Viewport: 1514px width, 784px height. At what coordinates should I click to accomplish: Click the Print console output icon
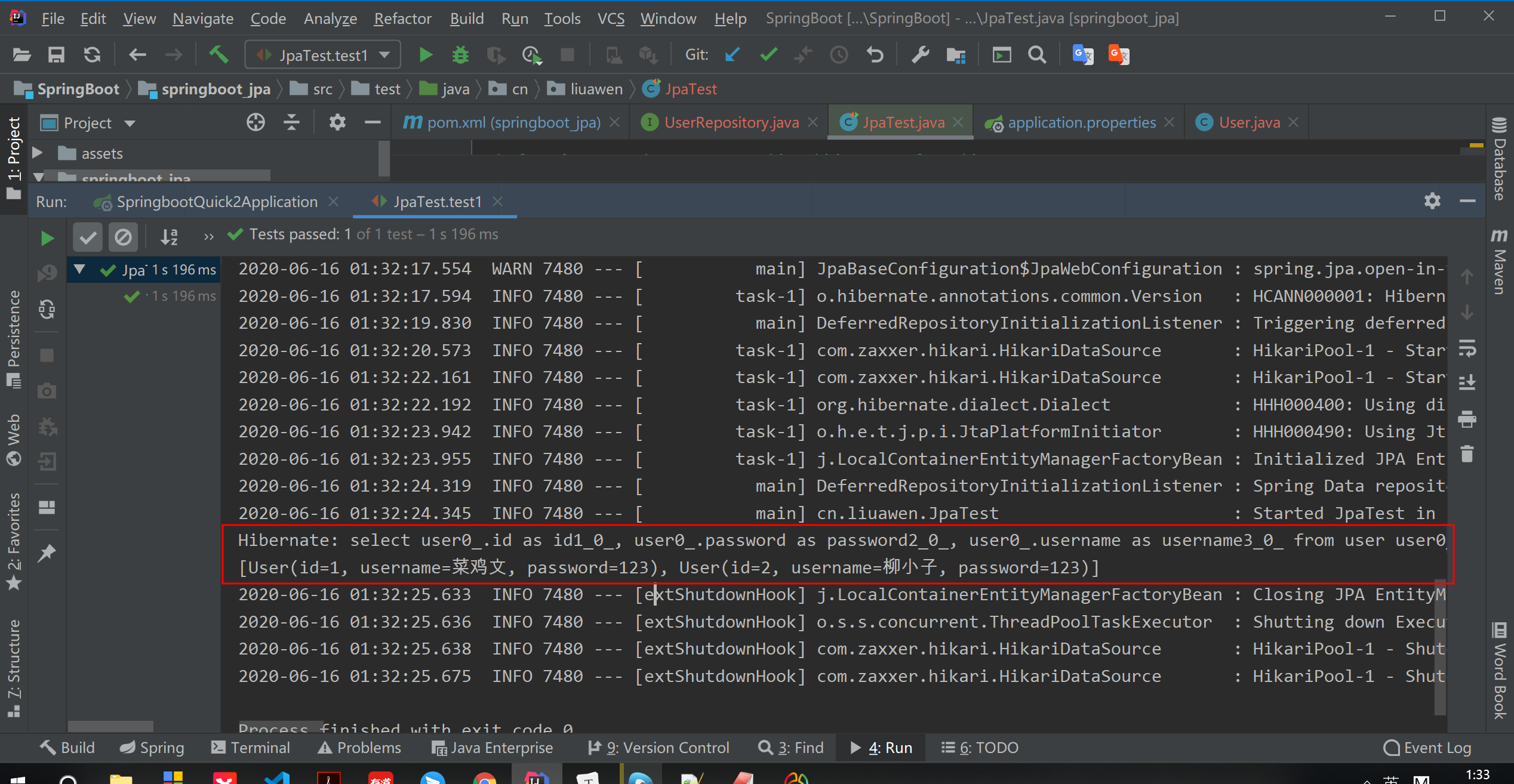[1467, 419]
